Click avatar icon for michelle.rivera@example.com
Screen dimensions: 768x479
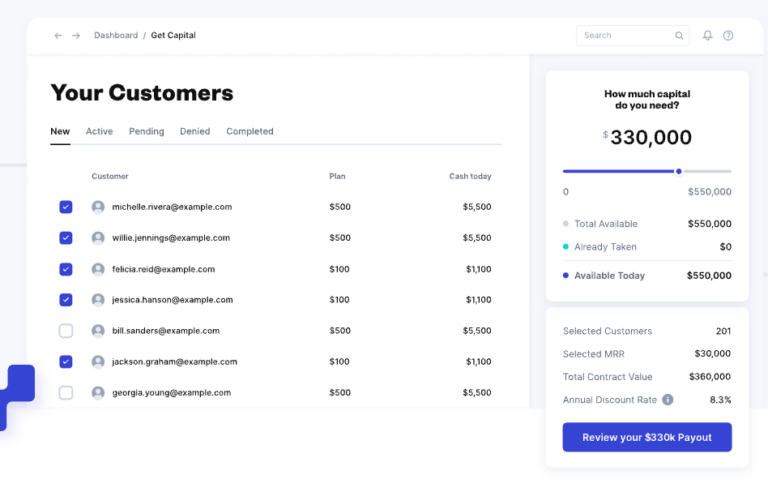(98, 207)
